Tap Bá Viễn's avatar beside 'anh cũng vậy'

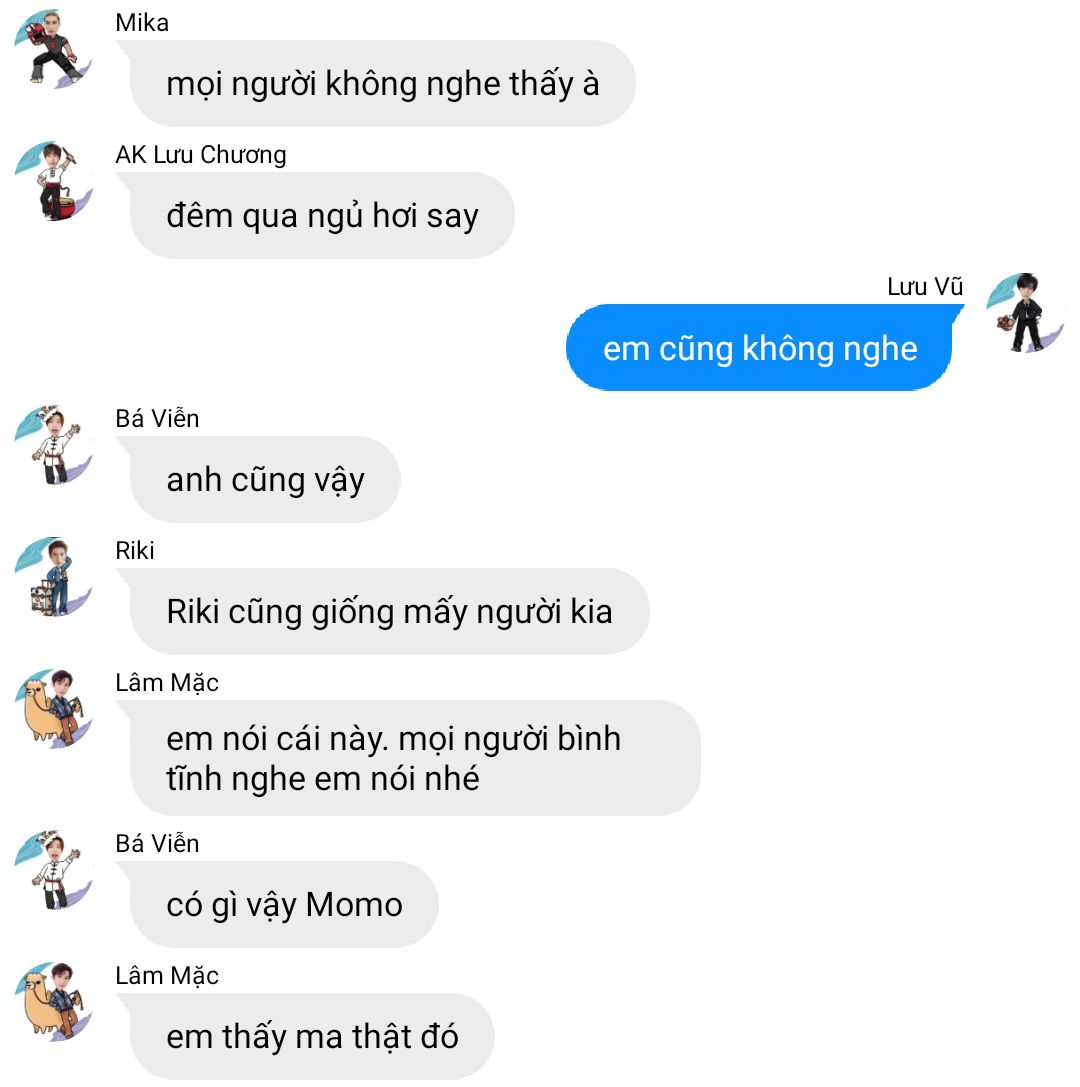point(53,445)
